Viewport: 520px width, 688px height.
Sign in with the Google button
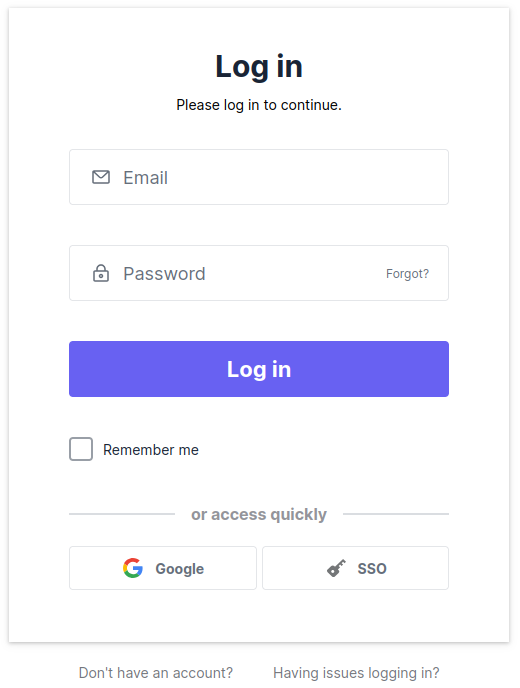click(163, 568)
